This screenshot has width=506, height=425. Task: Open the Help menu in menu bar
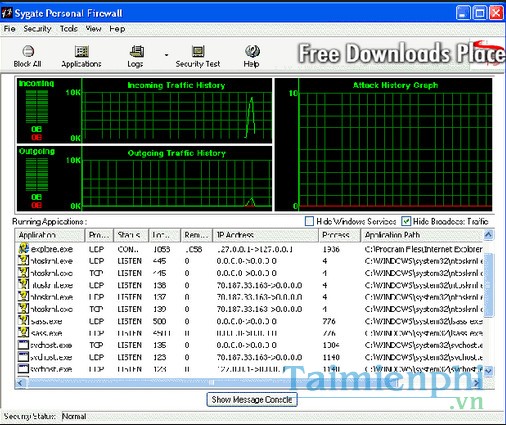click(x=117, y=29)
